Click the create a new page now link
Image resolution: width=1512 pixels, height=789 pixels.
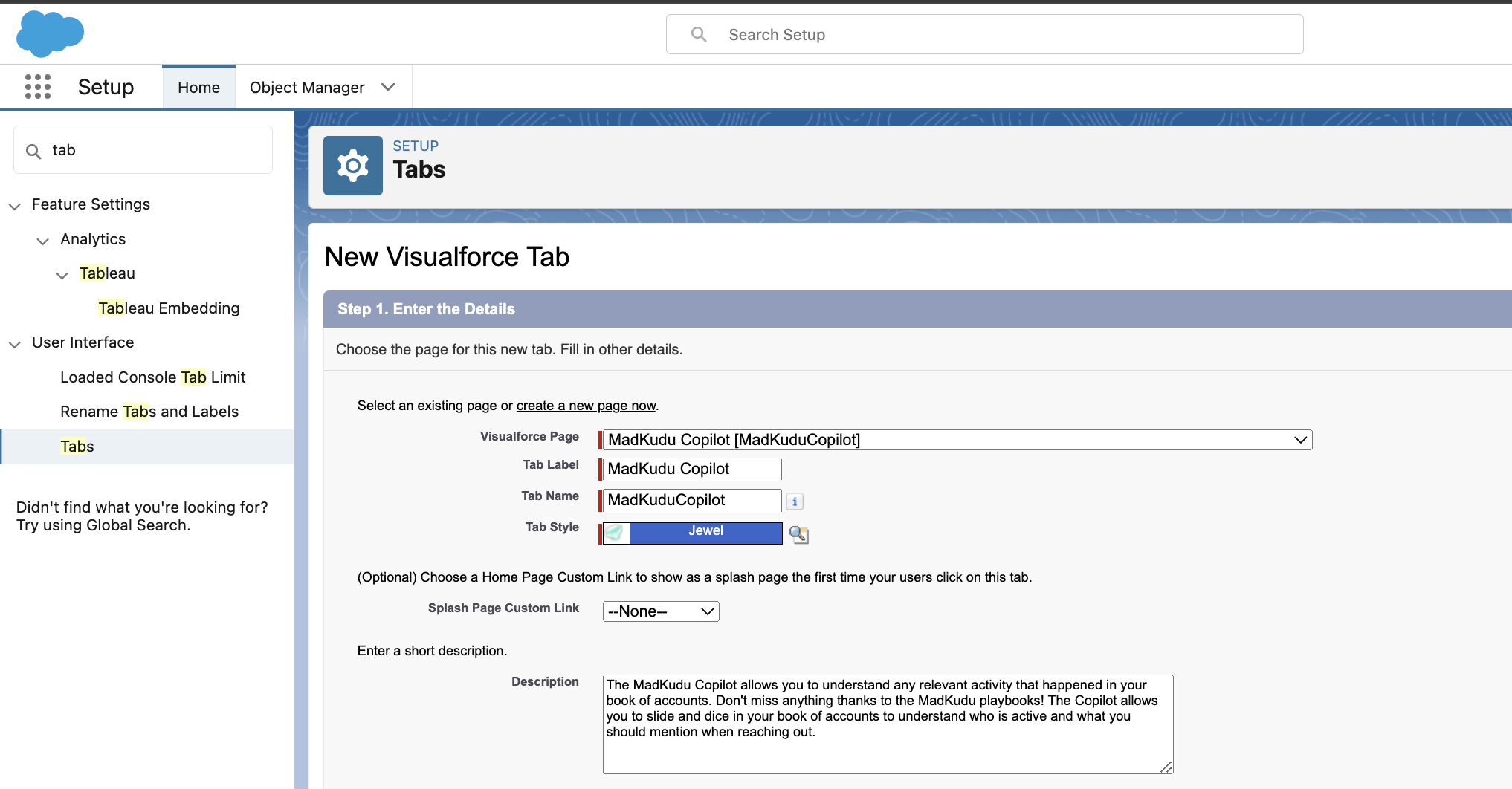[x=587, y=406]
